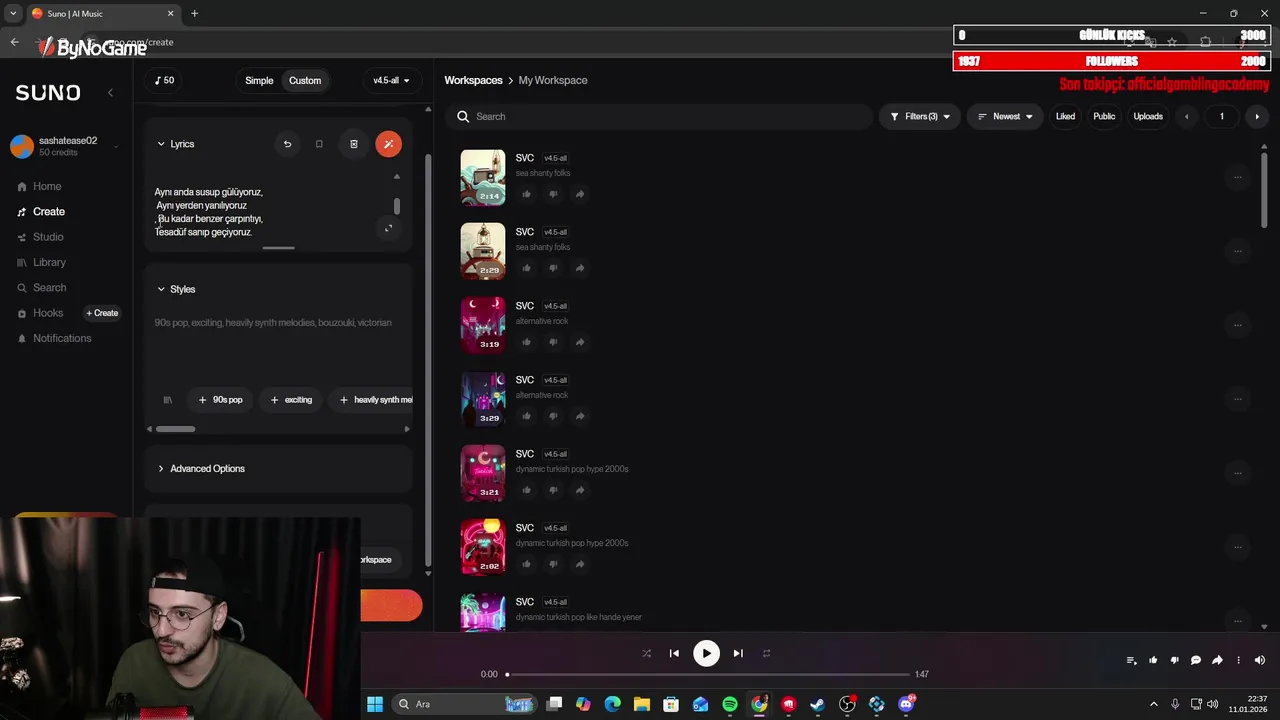The width and height of the screenshot is (1280, 720).
Task: Like the 3:21 dynamic turkish pop song
Action: click(526, 490)
